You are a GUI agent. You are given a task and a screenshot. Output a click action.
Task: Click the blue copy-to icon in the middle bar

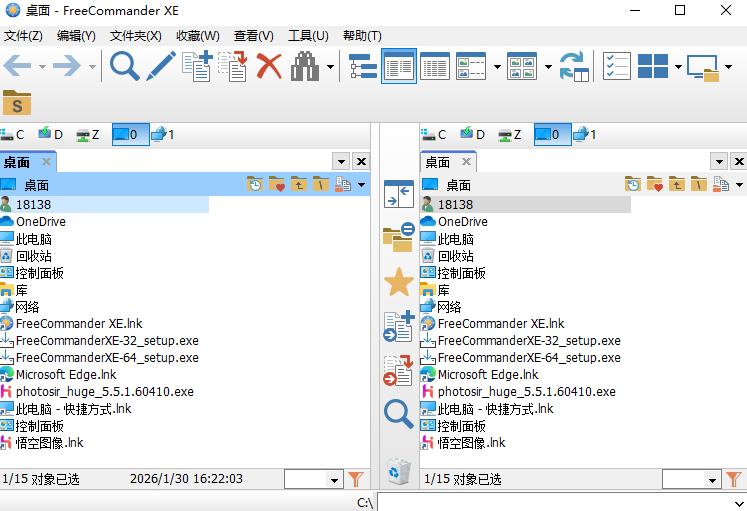[399, 327]
